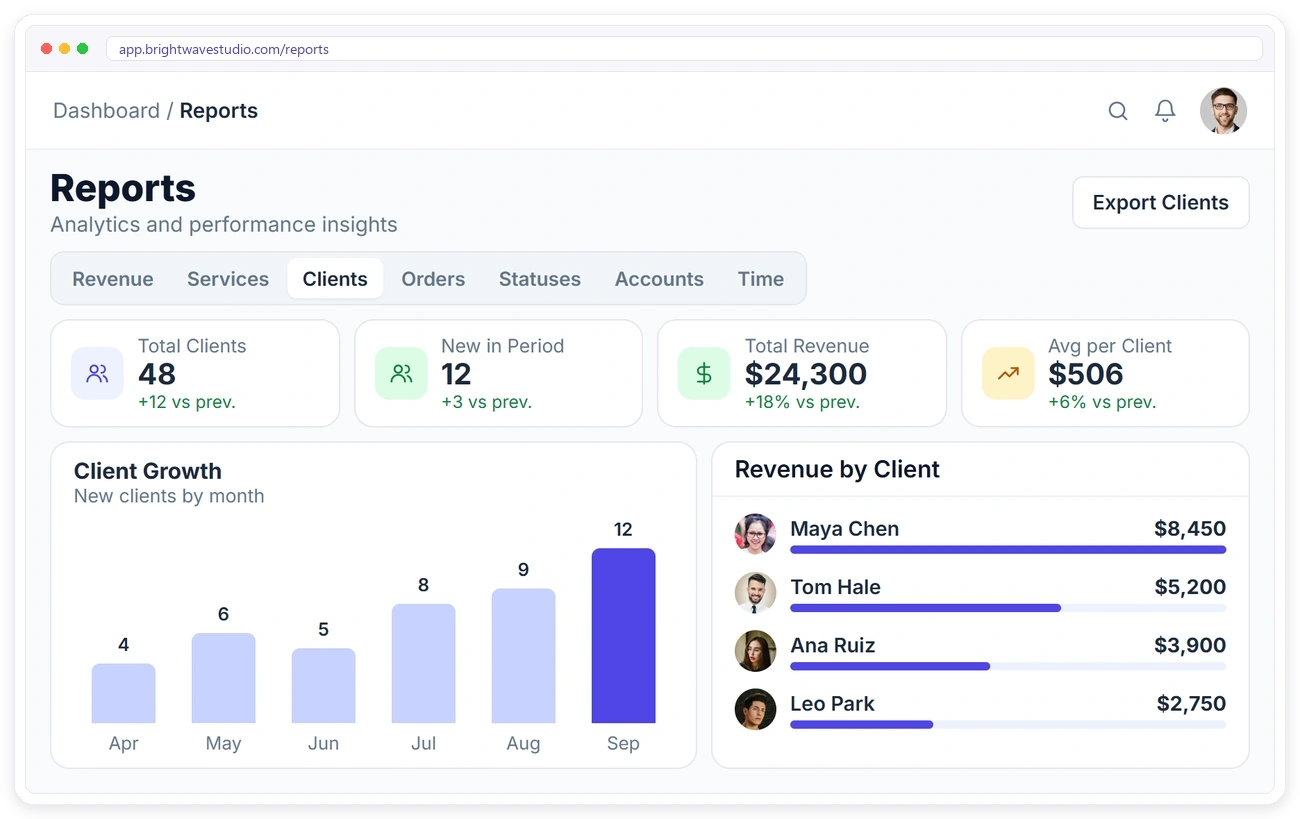Click the Export Clients button
The image size is (1300, 819).
click(1160, 203)
